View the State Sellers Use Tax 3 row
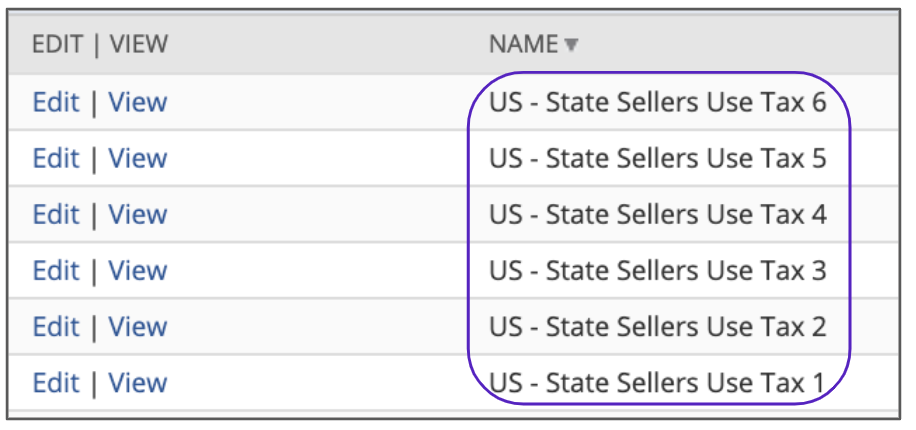The height and width of the screenshot is (430, 916). (x=137, y=270)
